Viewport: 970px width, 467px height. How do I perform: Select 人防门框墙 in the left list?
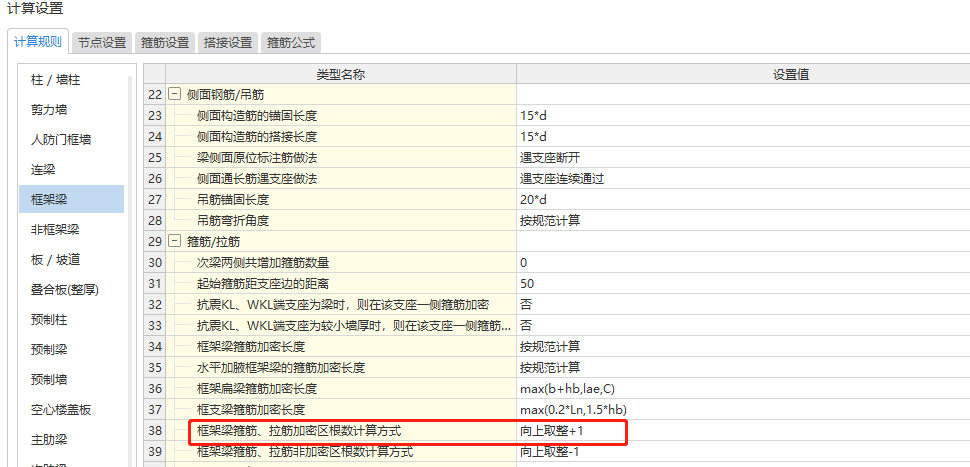[x=61, y=139]
